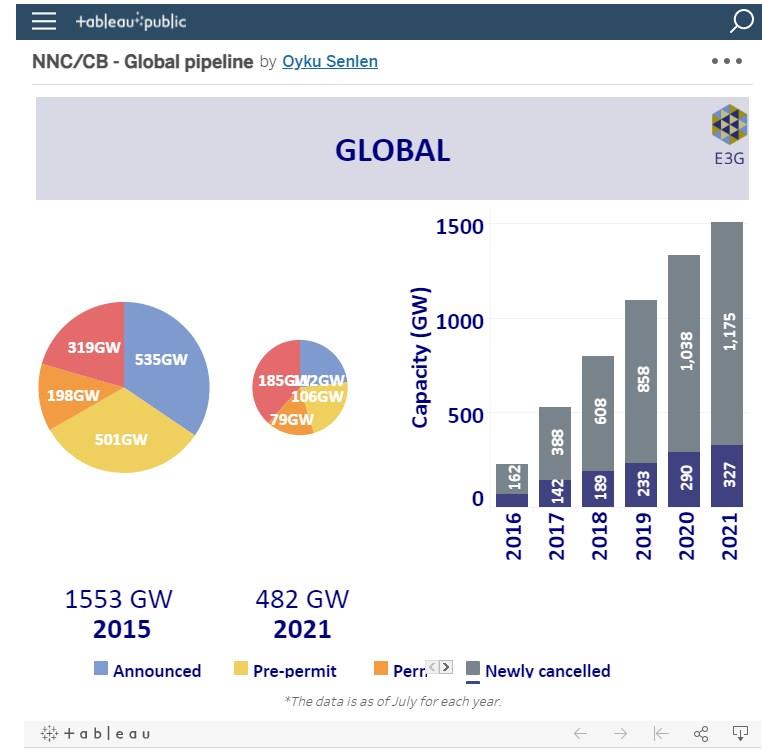Click the E3G logo
Screen dimensions: 762x750
tap(729, 135)
